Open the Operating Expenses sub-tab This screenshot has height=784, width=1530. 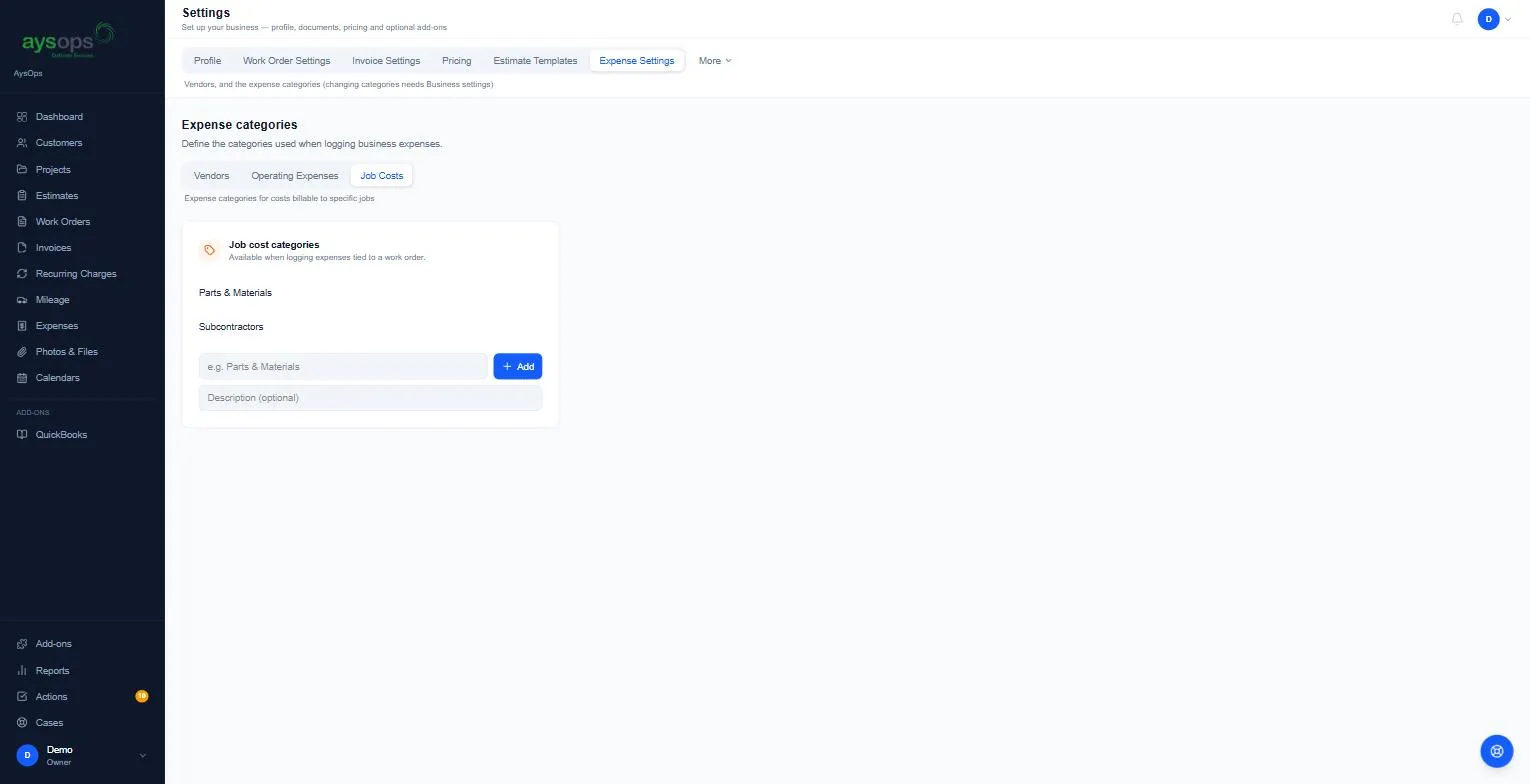[295, 176]
